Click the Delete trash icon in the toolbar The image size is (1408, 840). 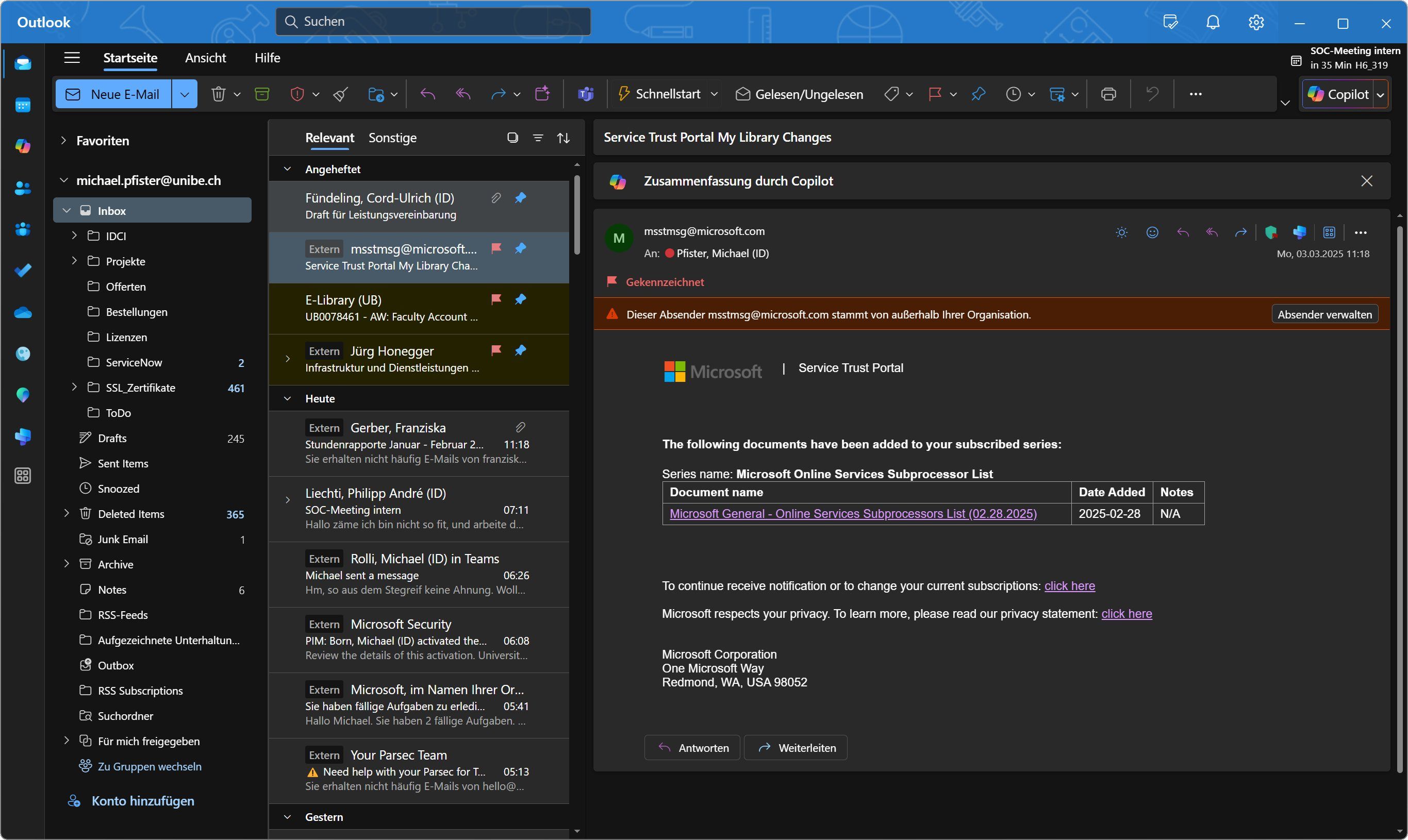click(218, 94)
